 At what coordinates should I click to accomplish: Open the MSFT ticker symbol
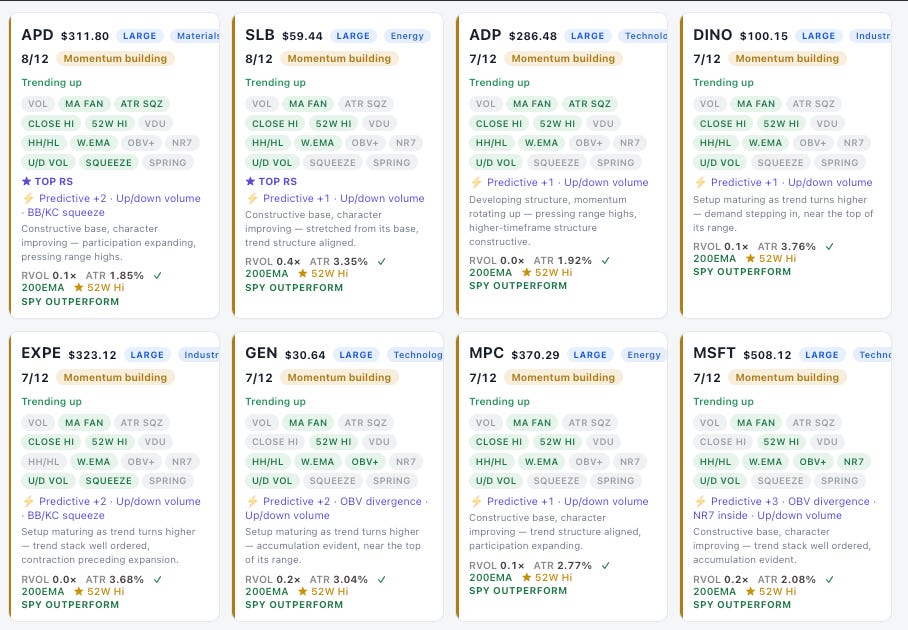tap(715, 353)
